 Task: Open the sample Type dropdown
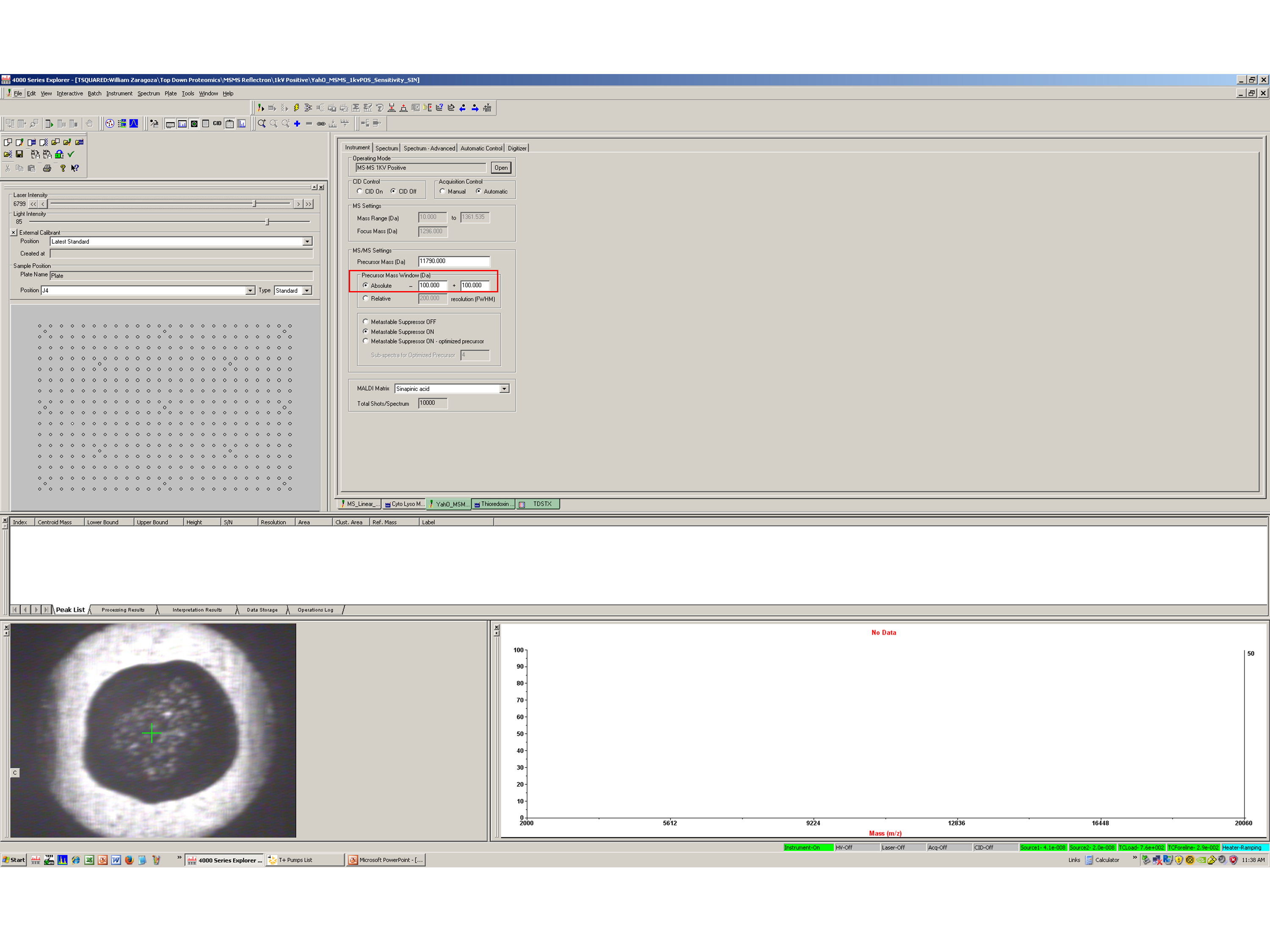307,290
